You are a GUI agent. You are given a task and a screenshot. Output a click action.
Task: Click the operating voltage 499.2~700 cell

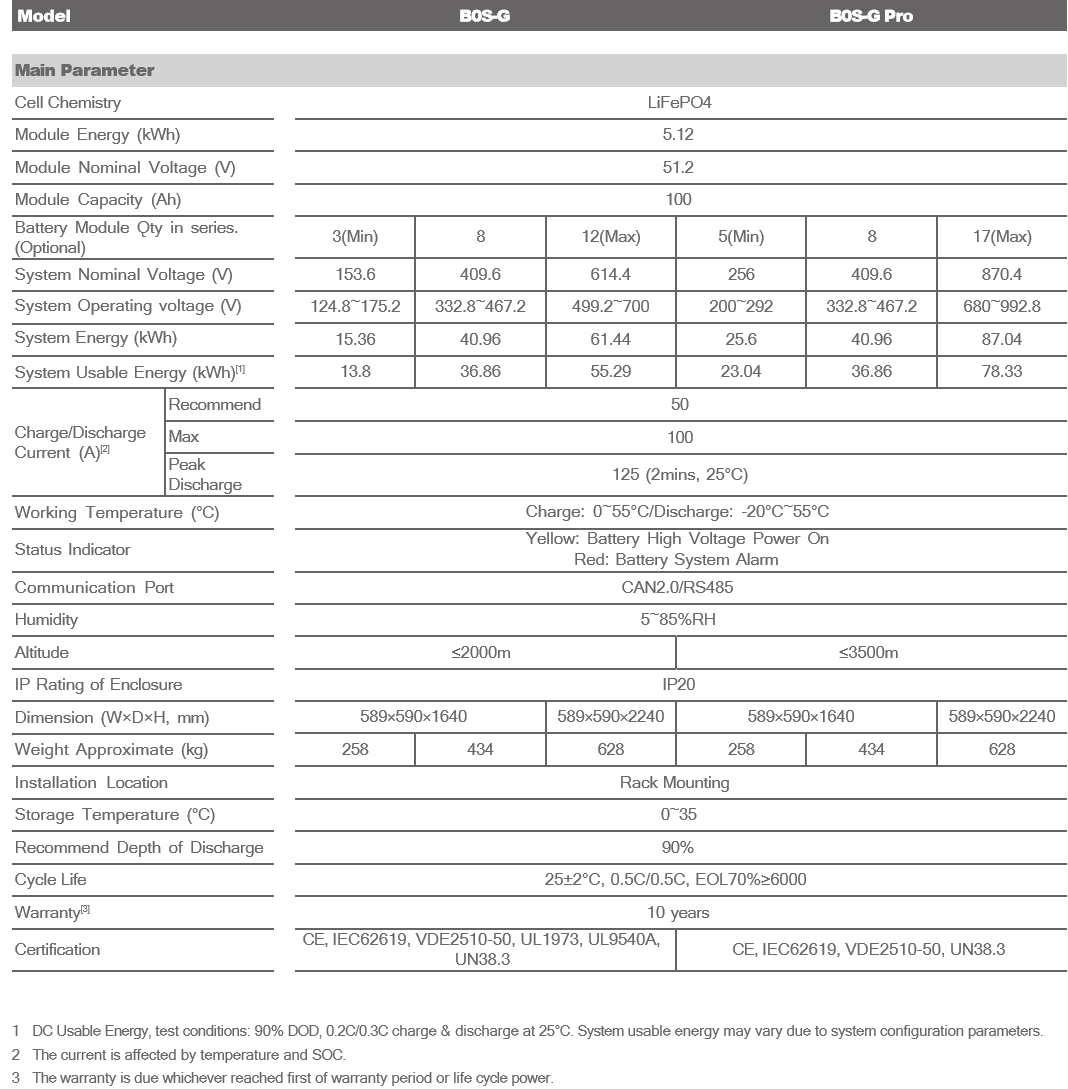pos(610,306)
